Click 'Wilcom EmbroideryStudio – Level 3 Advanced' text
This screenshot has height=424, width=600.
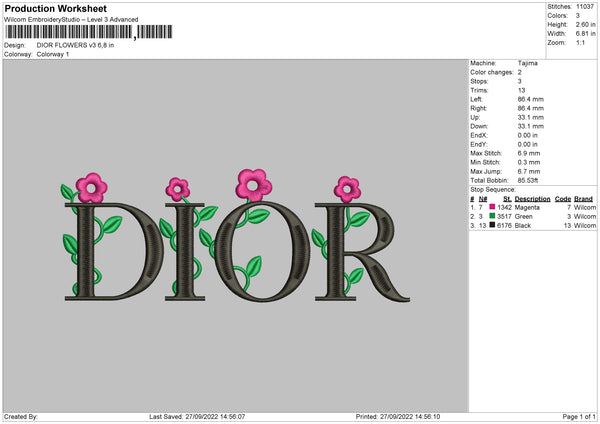71,20
